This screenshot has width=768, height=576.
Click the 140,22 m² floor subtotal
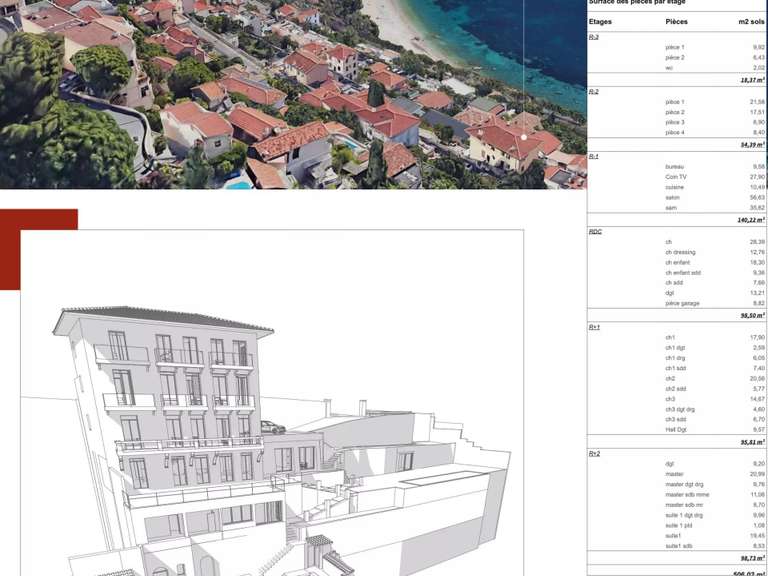click(751, 220)
